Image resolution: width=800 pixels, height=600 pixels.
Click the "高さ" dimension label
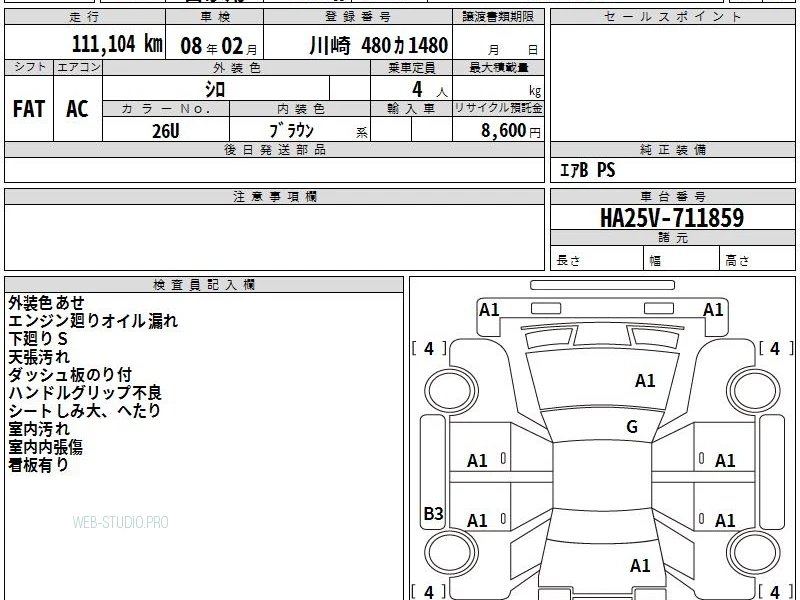[x=737, y=260]
